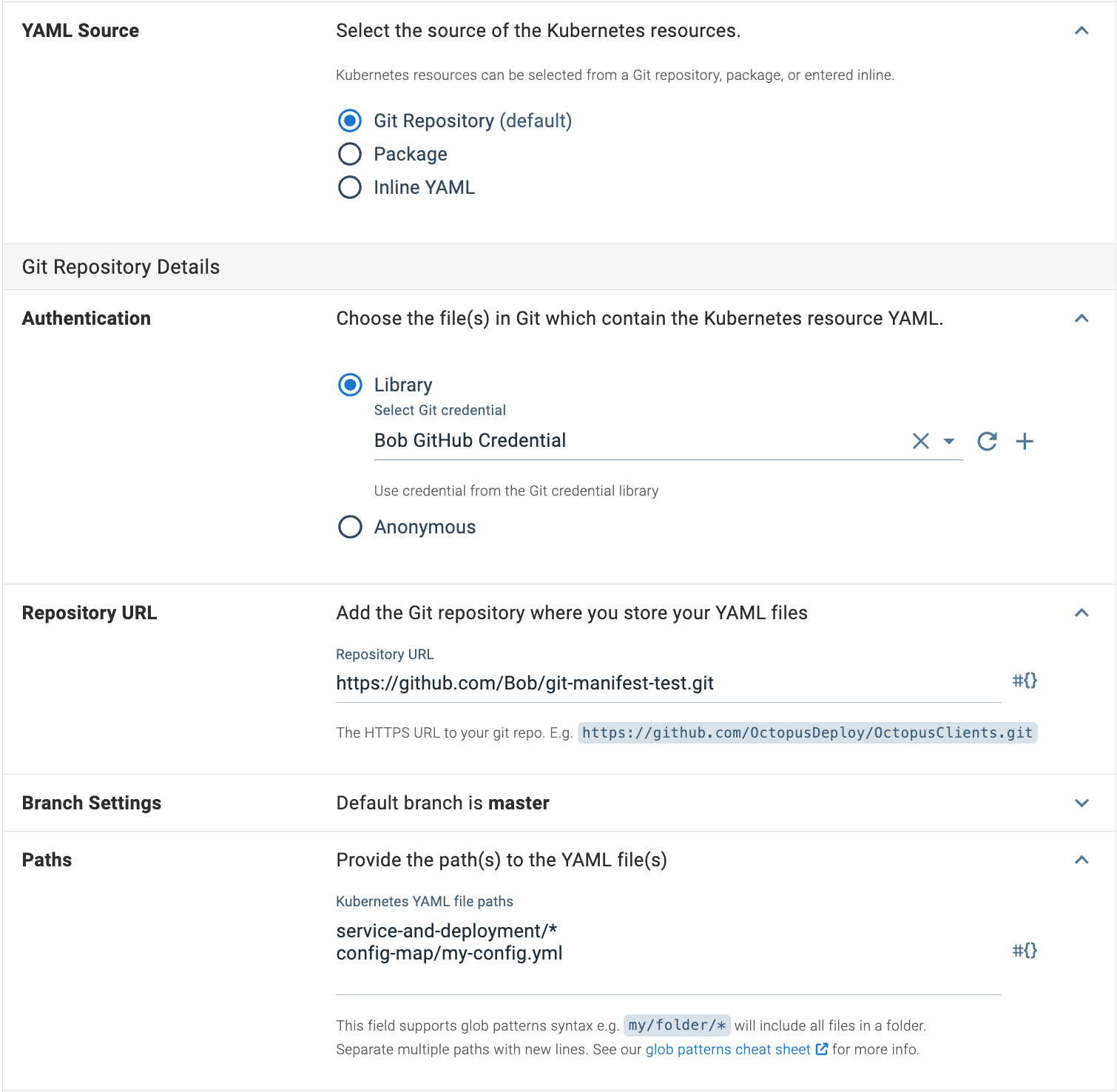Viewport: 1117px width, 1092px height.
Task: Open the Git credential dropdown arrow
Action: [x=948, y=442]
